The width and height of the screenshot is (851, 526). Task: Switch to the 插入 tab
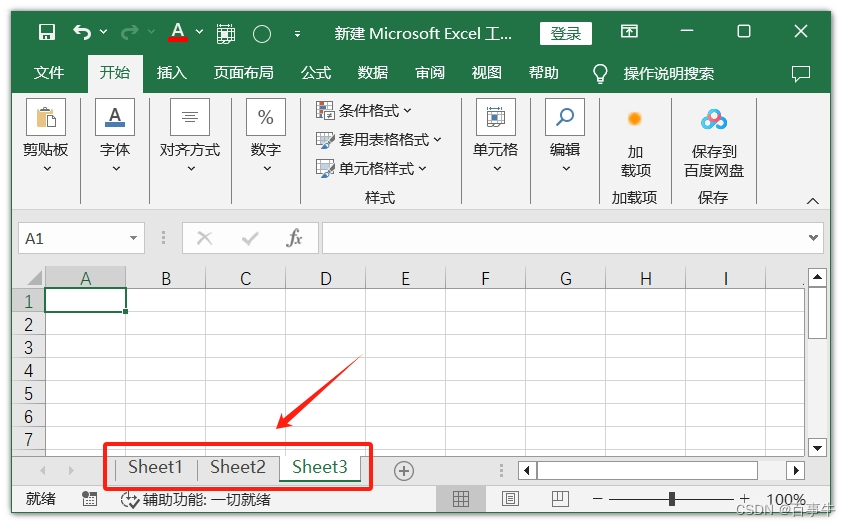coord(172,73)
